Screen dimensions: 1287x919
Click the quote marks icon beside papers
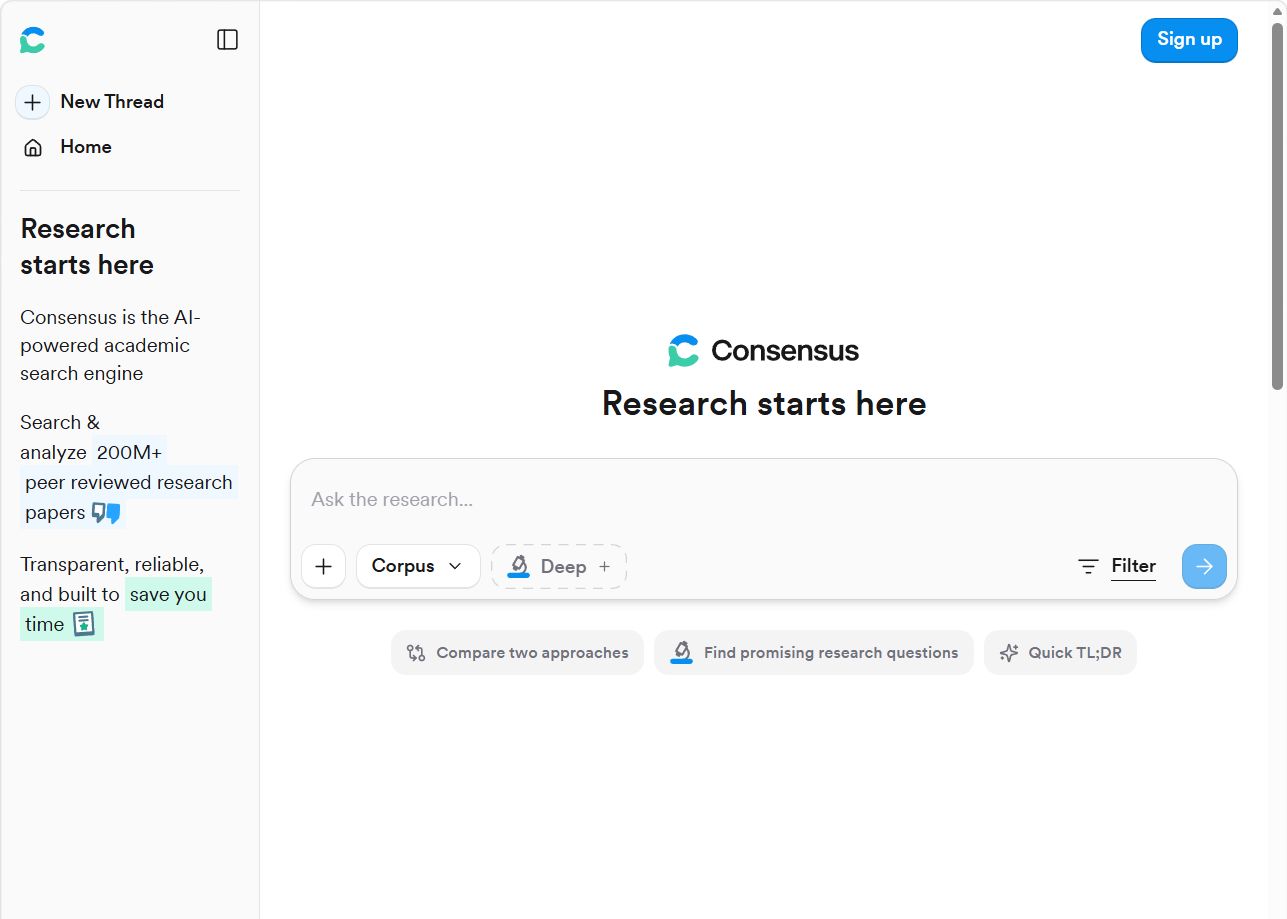[x=106, y=513]
